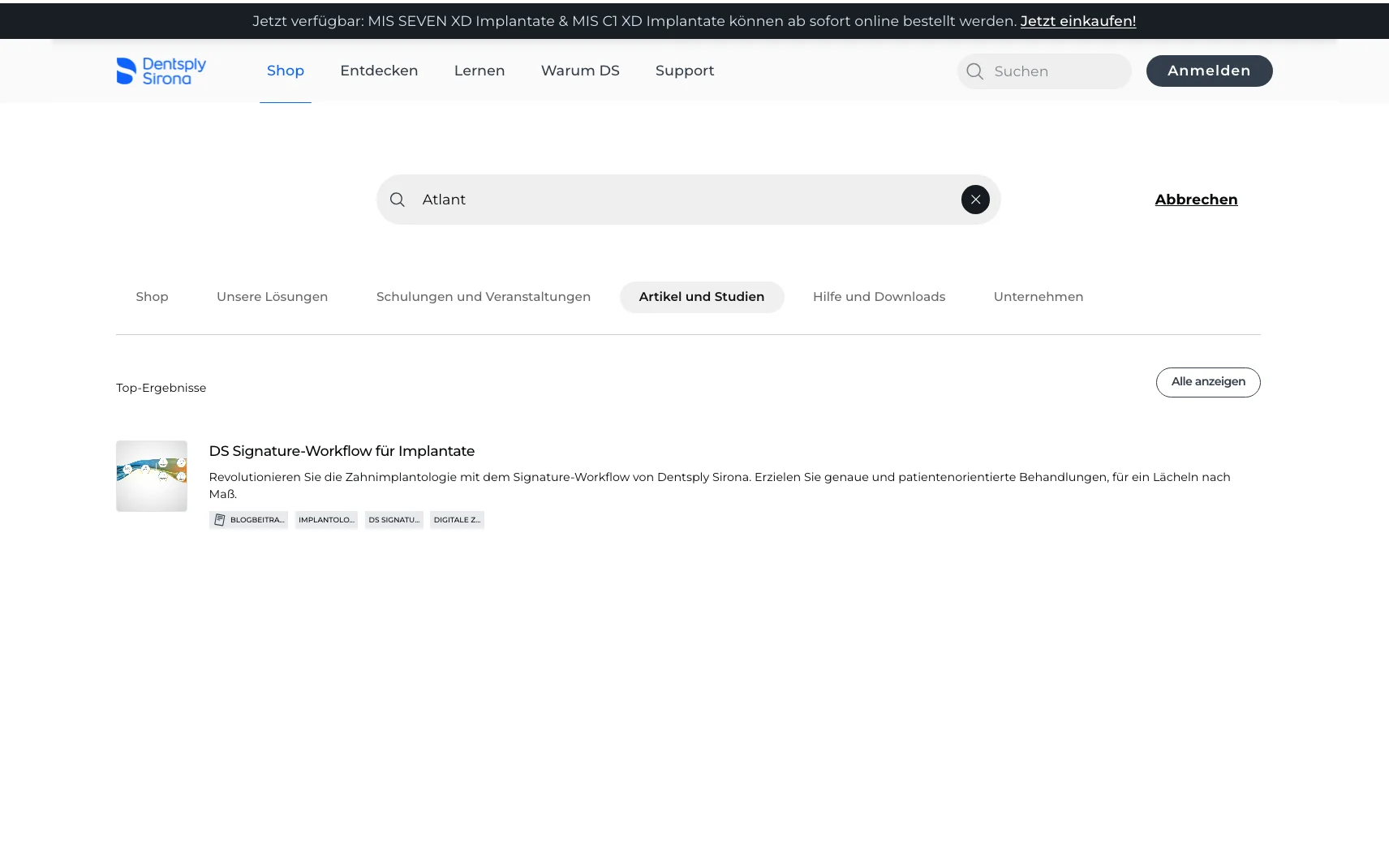
Task: Click the Abbrechen link
Action: coord(1196,200)
